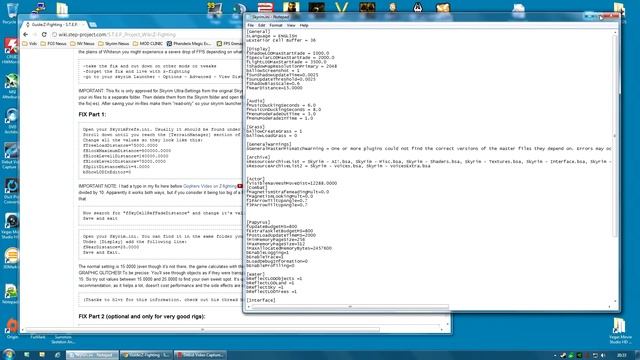Viewport: 640px width, 360px height.
Task: Click the [Display] section header text in Notepad
Action: [x=258, y=49]
